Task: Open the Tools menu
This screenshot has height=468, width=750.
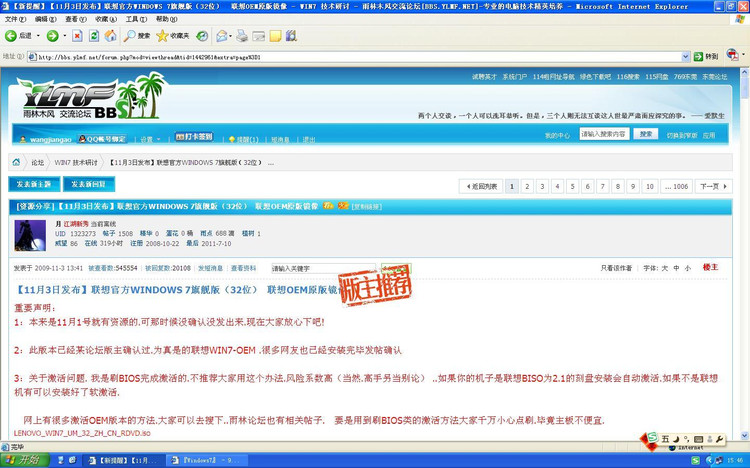Action: [136, 19]
